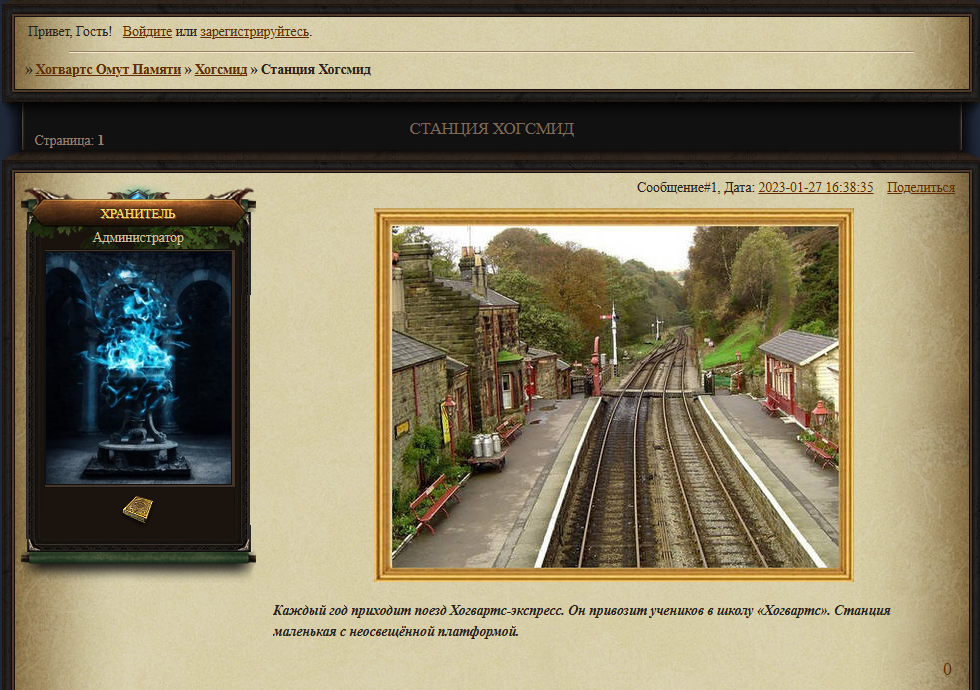
Task: Click the Администратор role label
Action: [x=138, y=238]
